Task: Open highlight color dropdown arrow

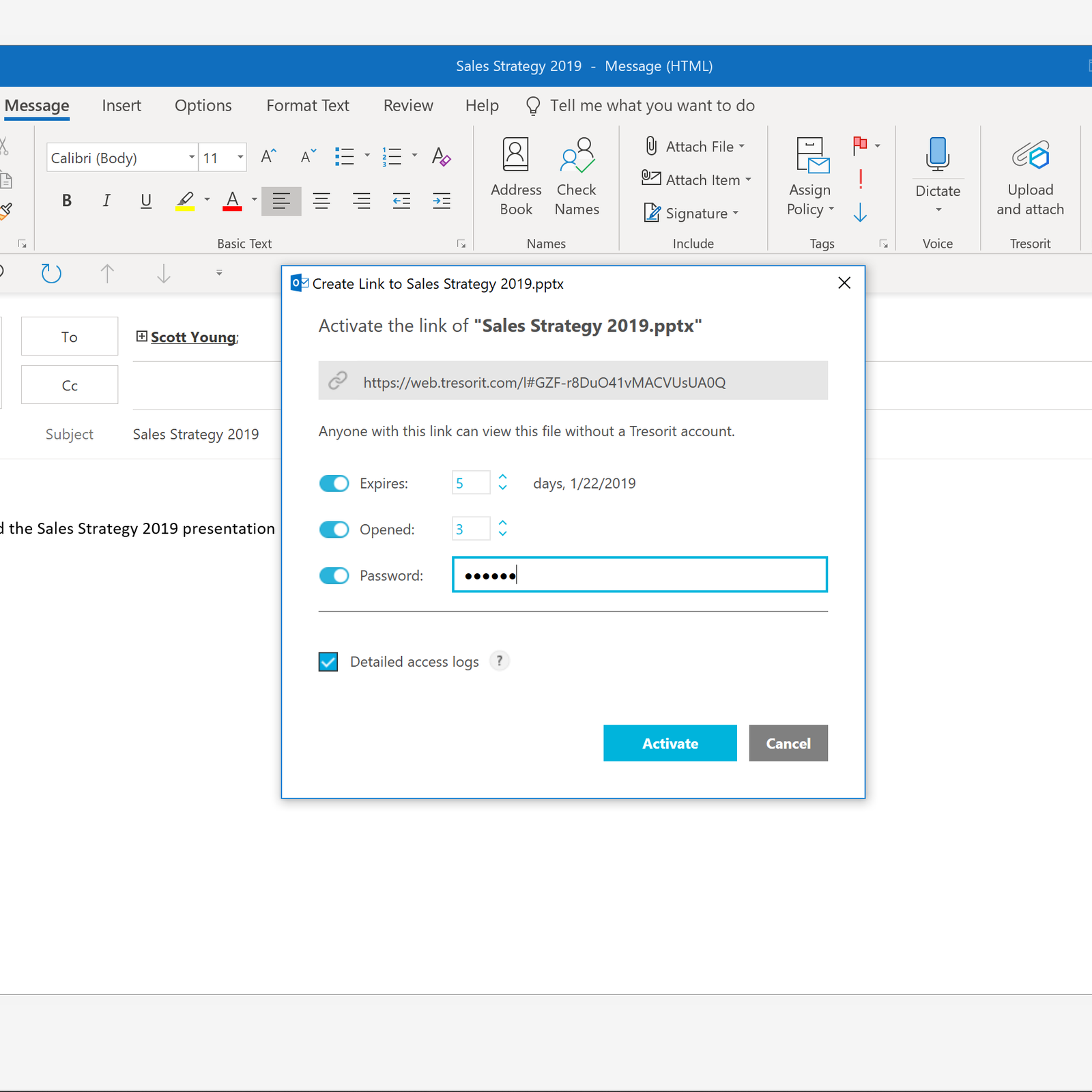Action: pyautogui.click(x=207, y=200)
